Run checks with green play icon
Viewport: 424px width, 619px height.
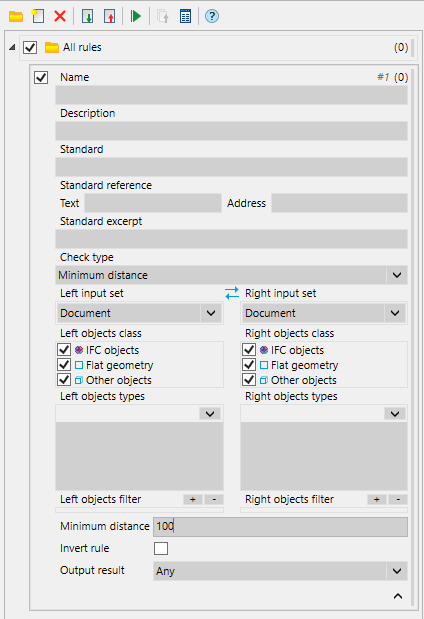(x=135, y=17)
